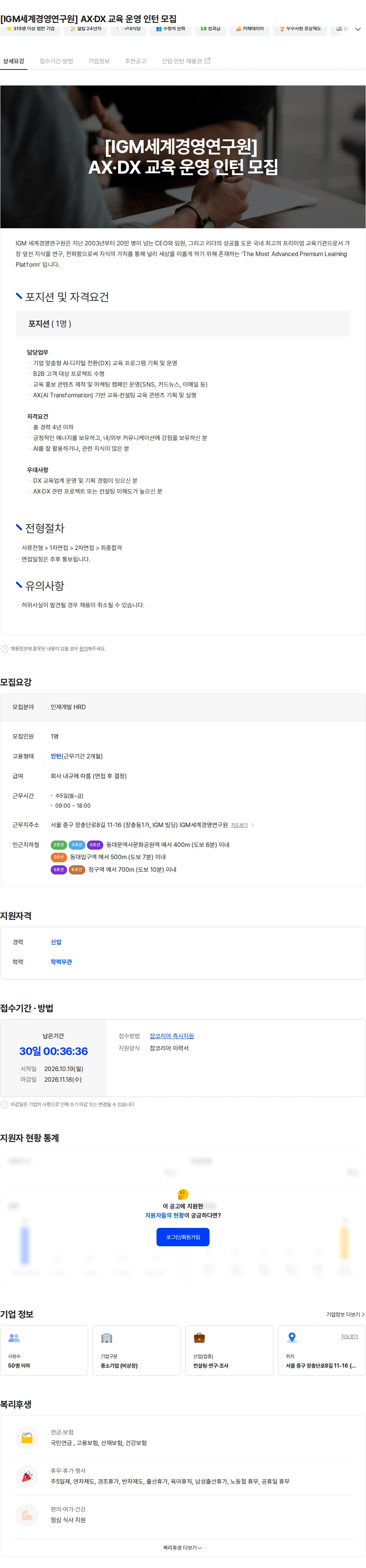366x1568 pixels.
Task: Click the green 2호선 badge for 동대문역사문화공원역
Action: click(58, 845)
